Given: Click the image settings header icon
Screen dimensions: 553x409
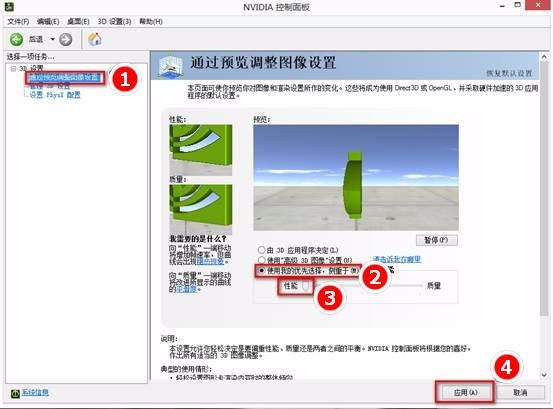Looking at the screenshot, I should 171,66.
